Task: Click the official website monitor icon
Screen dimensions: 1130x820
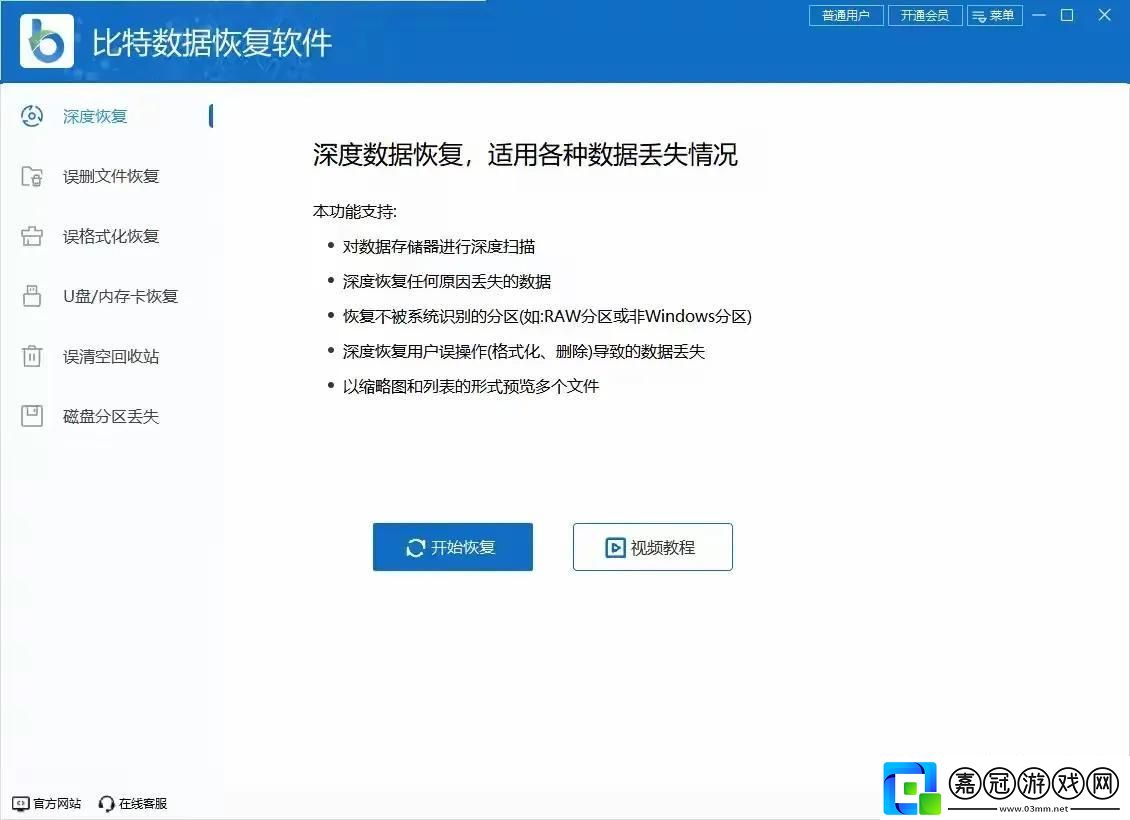Action: click(x=21, y=803)
